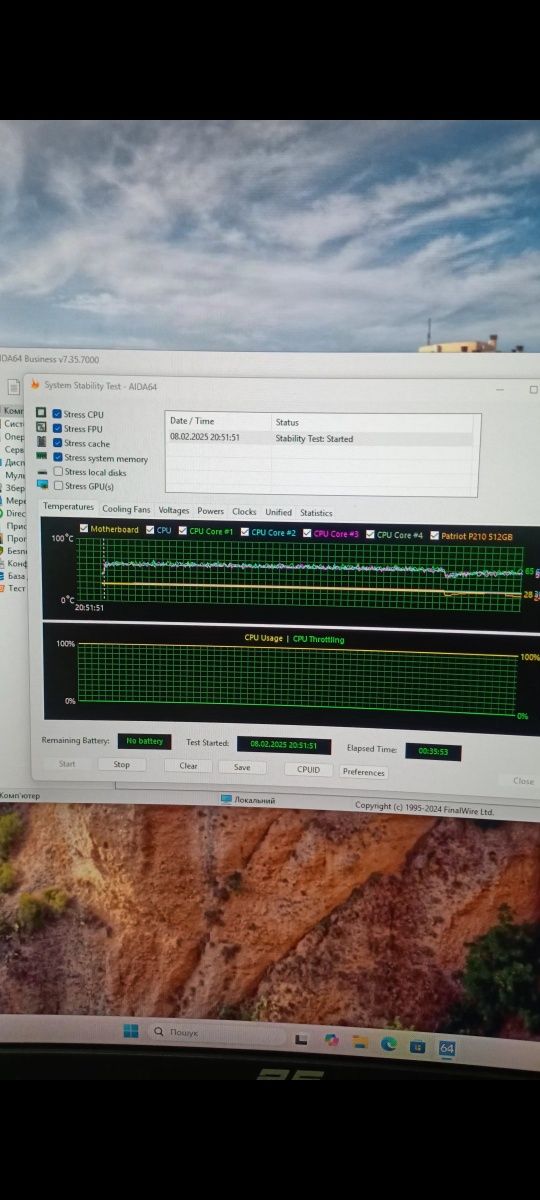Click the CPU chip icon beside Stress CPU
Image resolution: width=540 pixels, height=1200 pixels.
point(42,413)
